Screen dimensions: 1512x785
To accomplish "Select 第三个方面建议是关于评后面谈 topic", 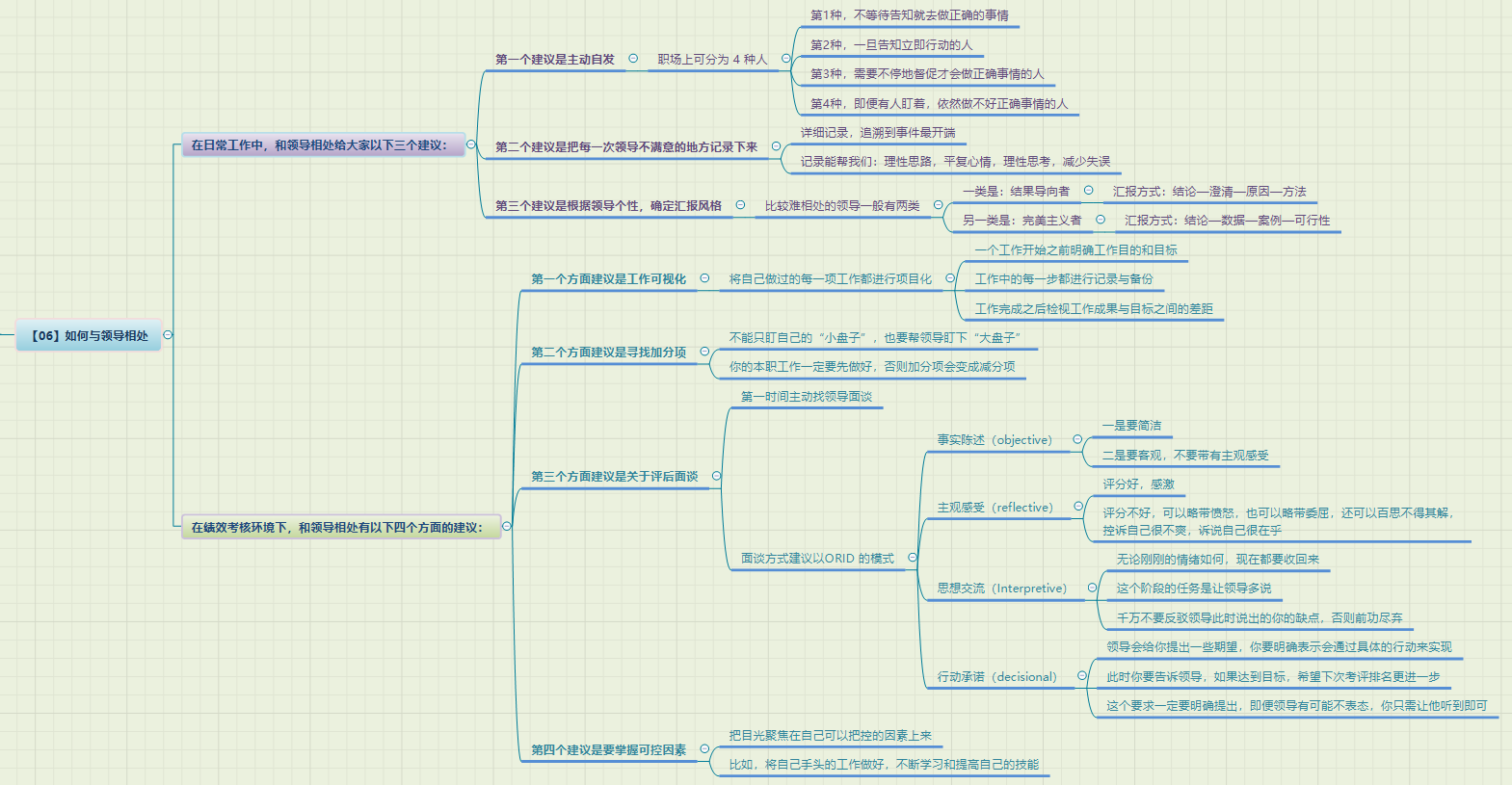I will (615, 477).
